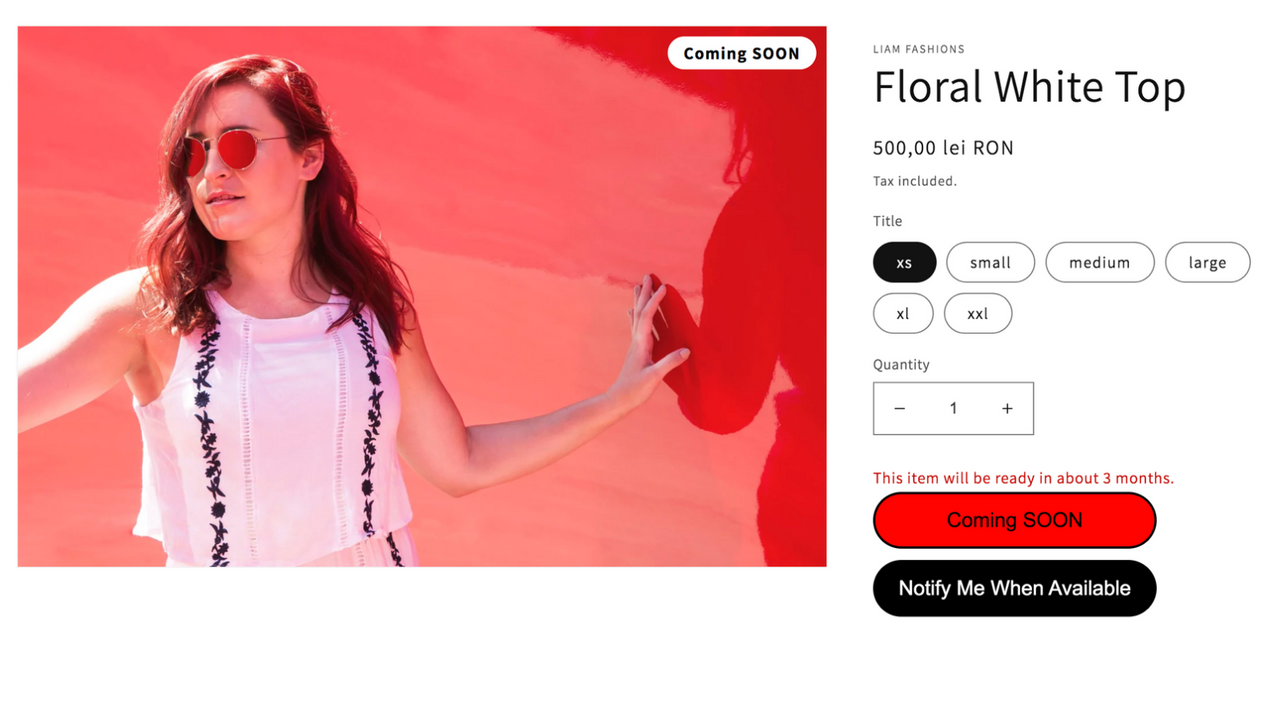The height and width of the screenshot is (720, 1280).
Task: Click the Title label above the sizes
Action: click(x=887, y=221)
